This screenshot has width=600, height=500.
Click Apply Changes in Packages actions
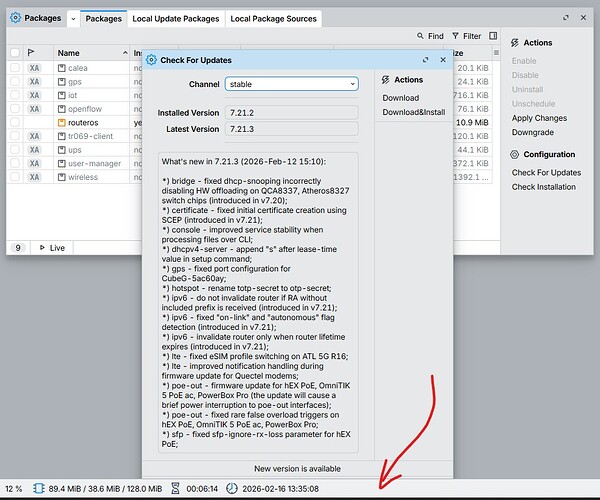point(539,118)
